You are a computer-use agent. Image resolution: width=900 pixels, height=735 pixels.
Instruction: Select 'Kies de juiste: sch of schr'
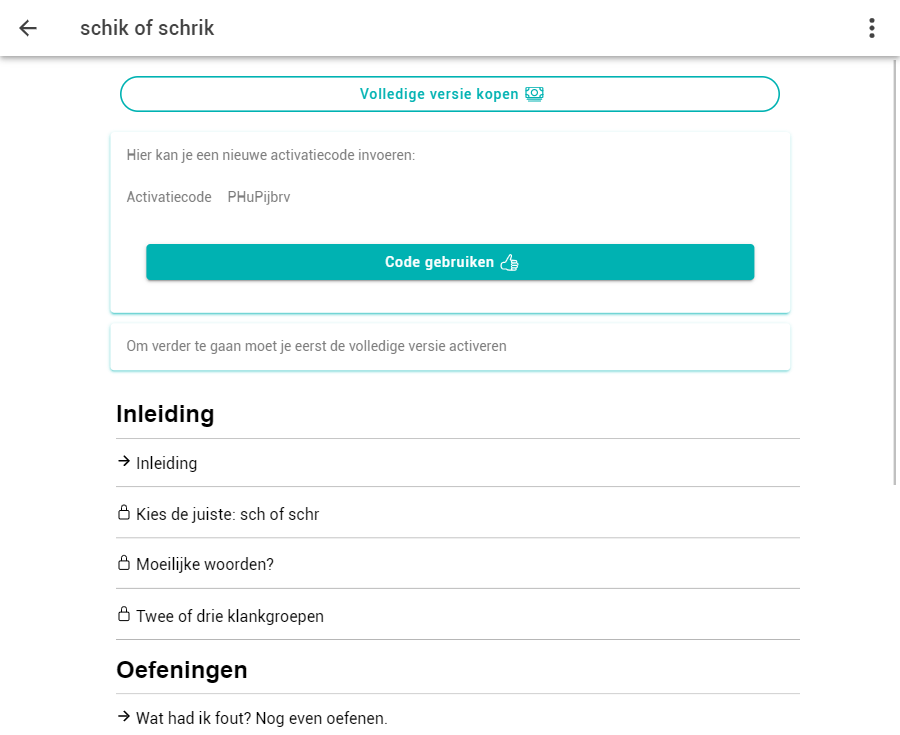pyautogui.click(x=228, y=514)
